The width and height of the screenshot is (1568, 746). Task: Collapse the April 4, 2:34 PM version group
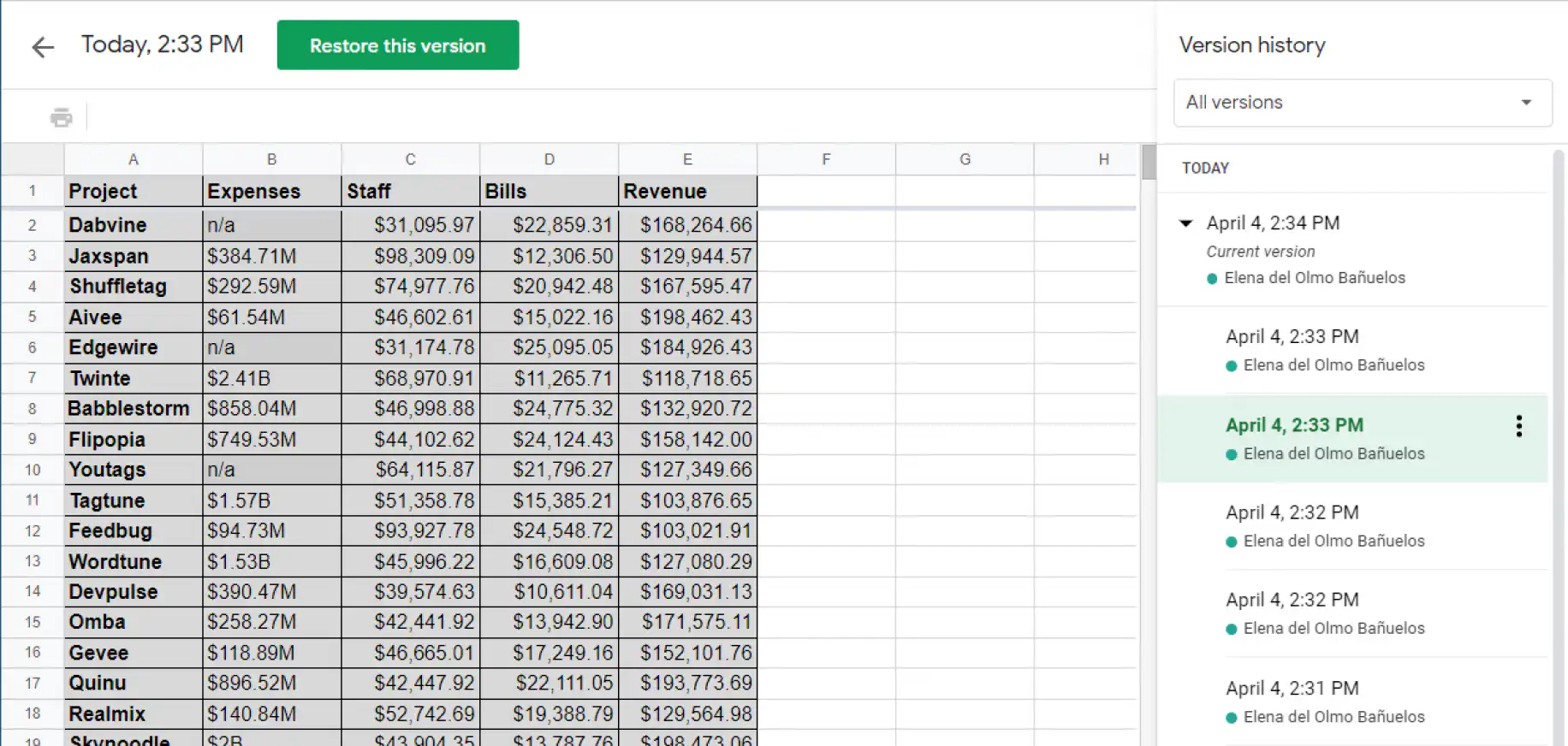click(x=1185, y=223)
